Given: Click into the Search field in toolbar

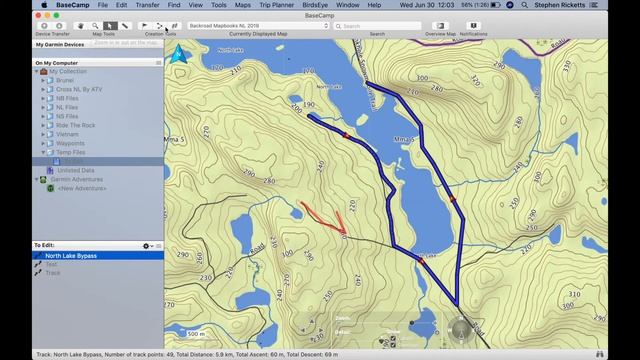Looking at the screenshot, I should pos(378,26).
